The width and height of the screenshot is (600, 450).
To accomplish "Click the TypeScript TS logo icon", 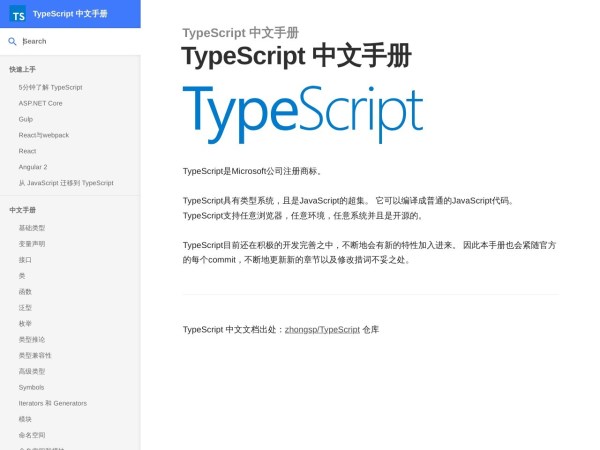I will 17,14.
